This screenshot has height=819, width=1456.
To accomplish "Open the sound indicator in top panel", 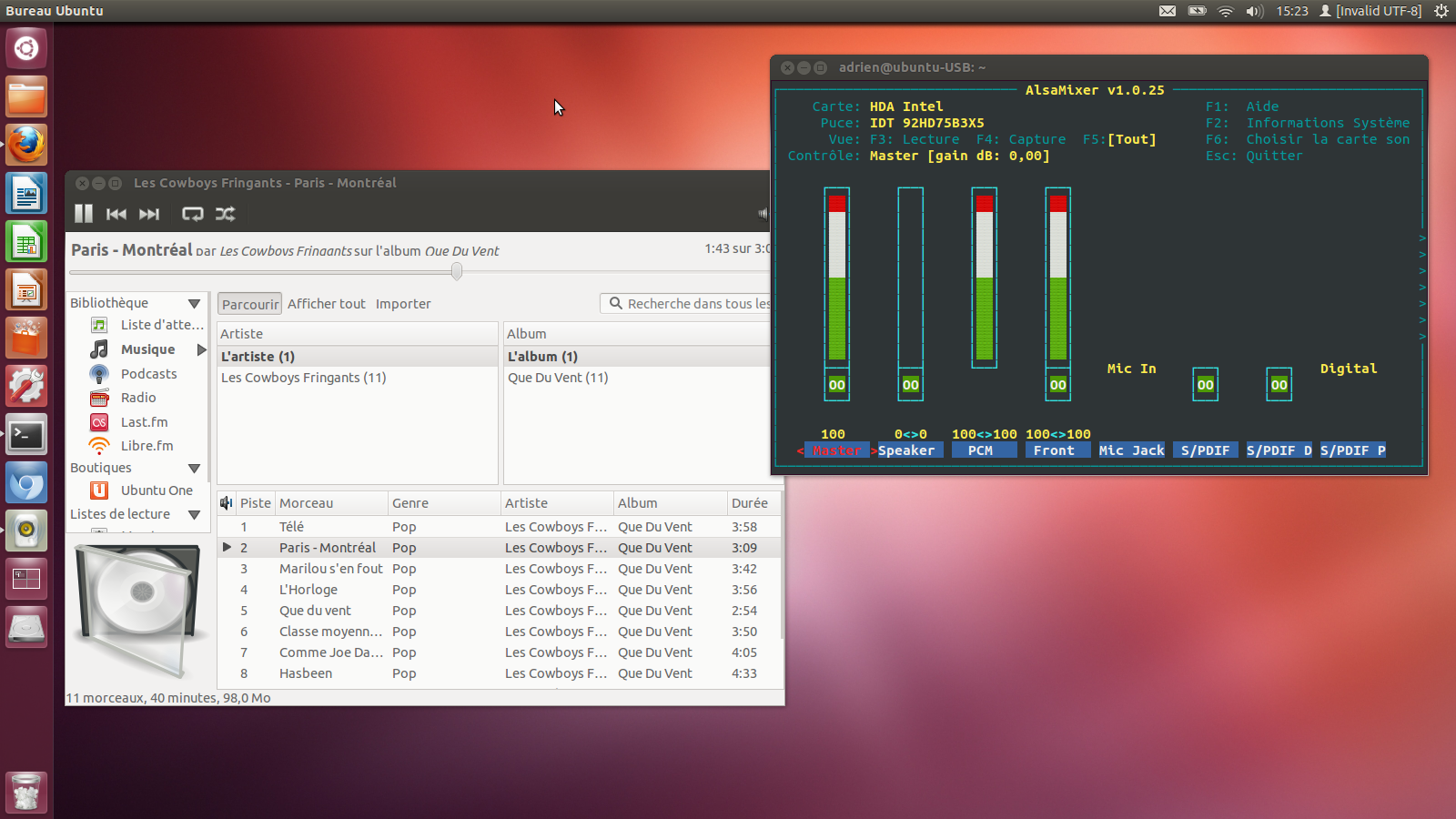I will [1255, 11].
